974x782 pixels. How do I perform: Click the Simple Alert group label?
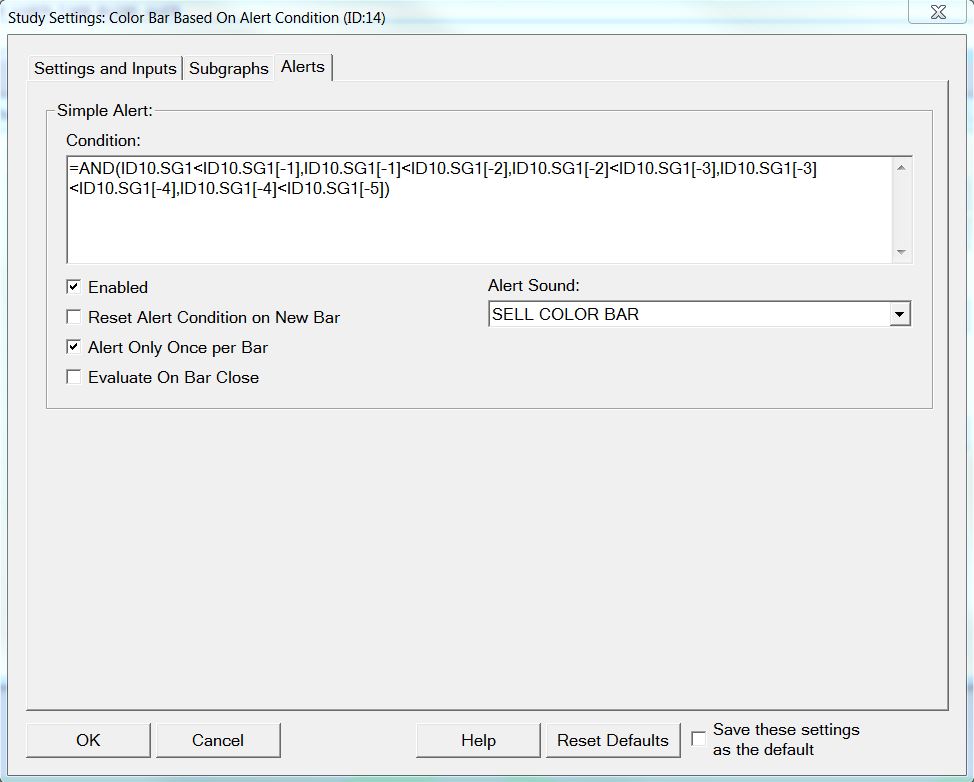click(104, 111)
